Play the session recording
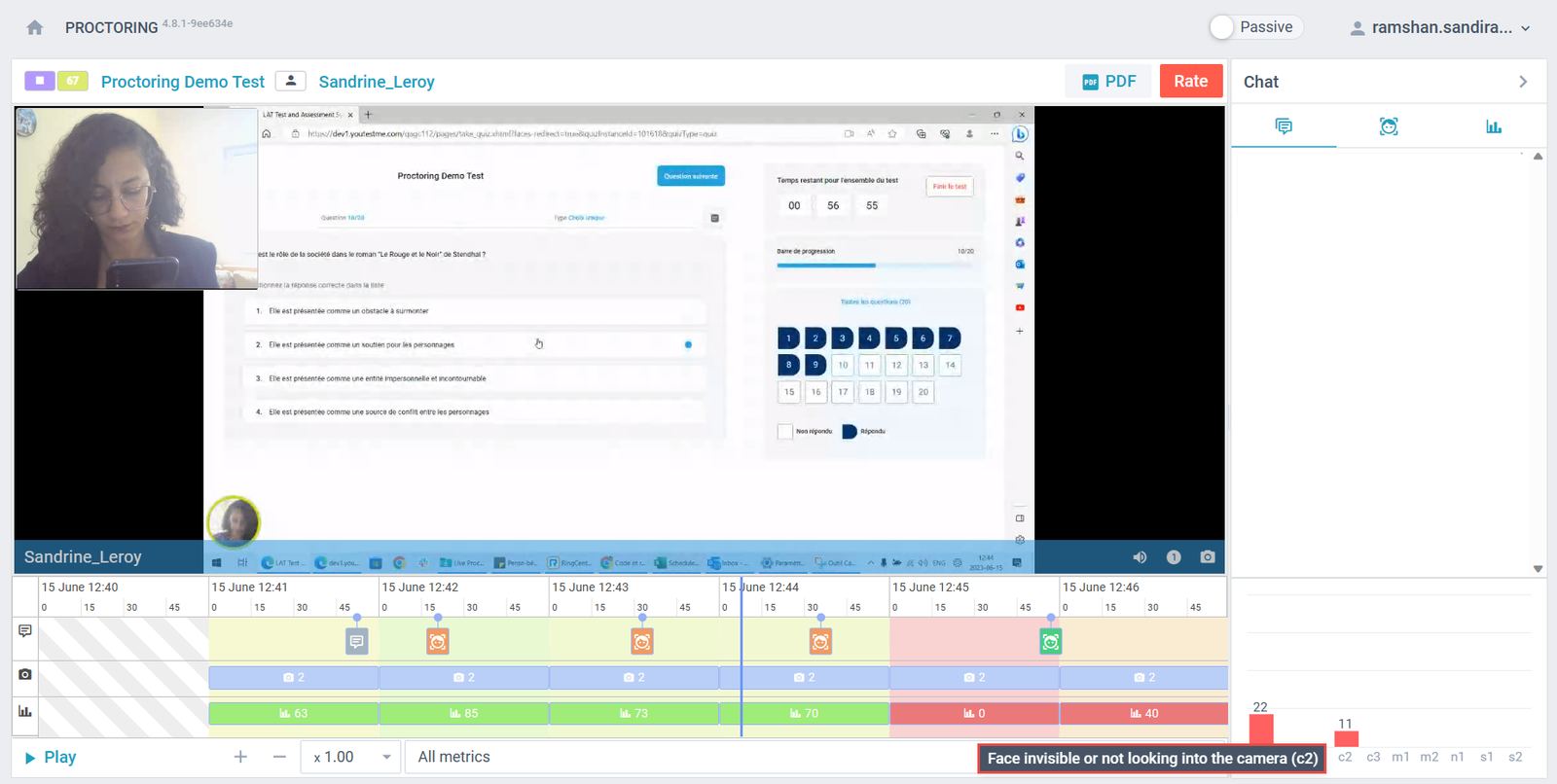The width and height of the screenshot is (1557, 784). click(x=50, y=757)
